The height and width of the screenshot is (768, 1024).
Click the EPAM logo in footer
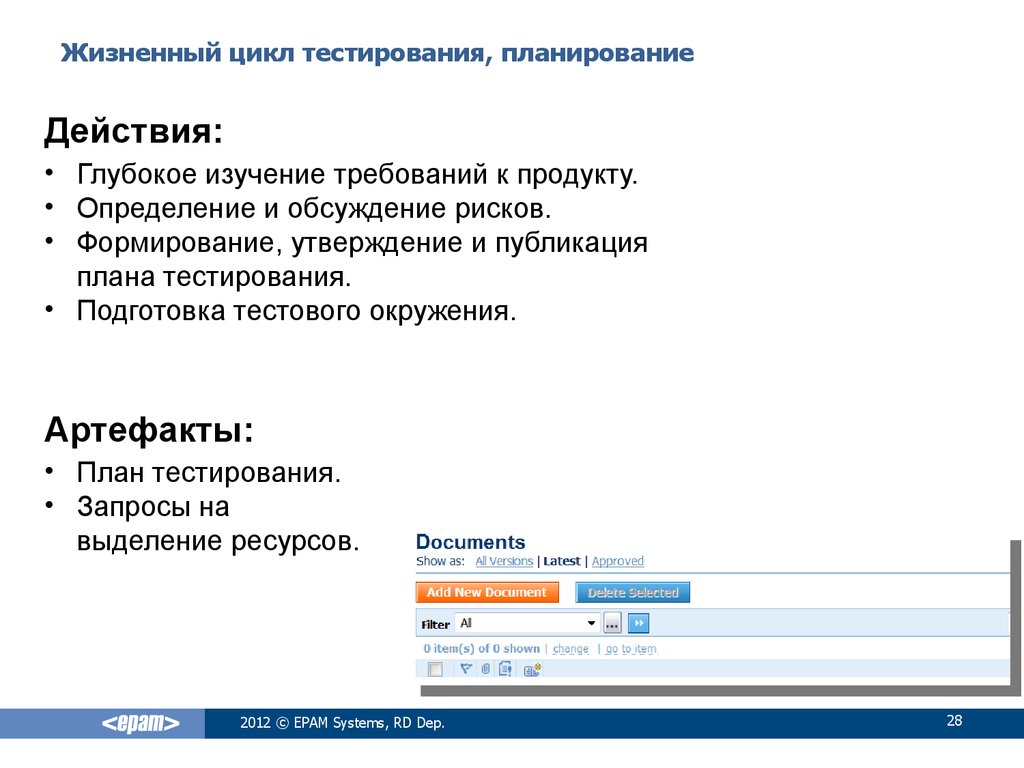(x=140, y=723)
